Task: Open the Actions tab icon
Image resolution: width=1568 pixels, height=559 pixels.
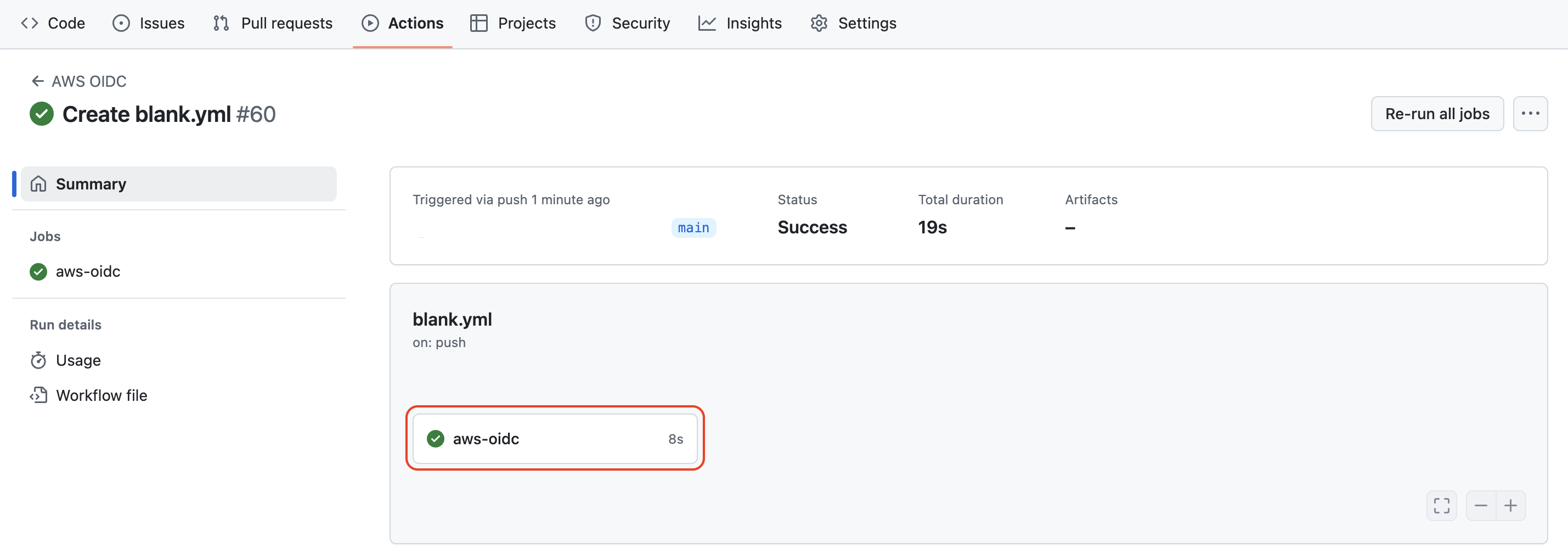Action: tap(370, 23)
